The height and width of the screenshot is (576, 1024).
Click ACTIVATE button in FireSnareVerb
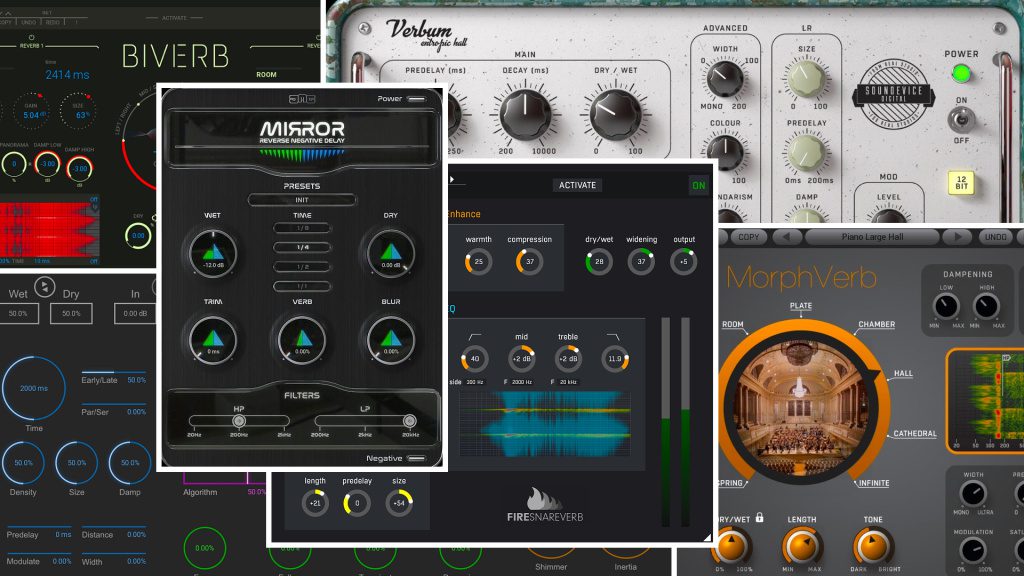[577, 185]
